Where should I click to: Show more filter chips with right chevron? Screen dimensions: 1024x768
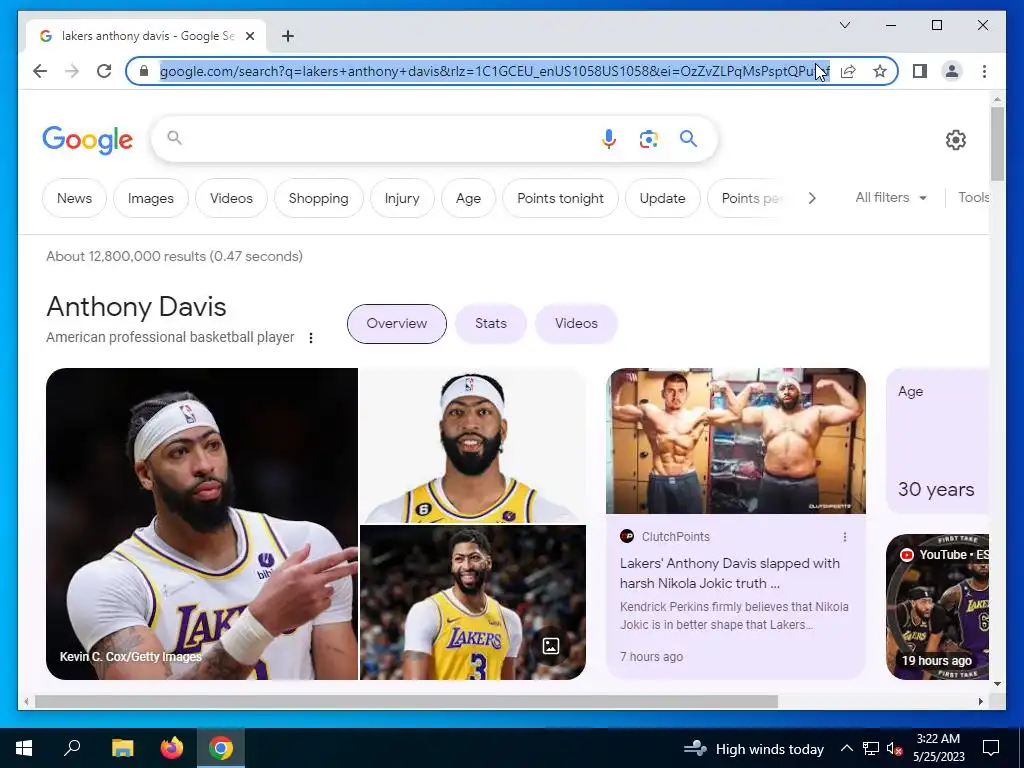[x=812, y=198]
